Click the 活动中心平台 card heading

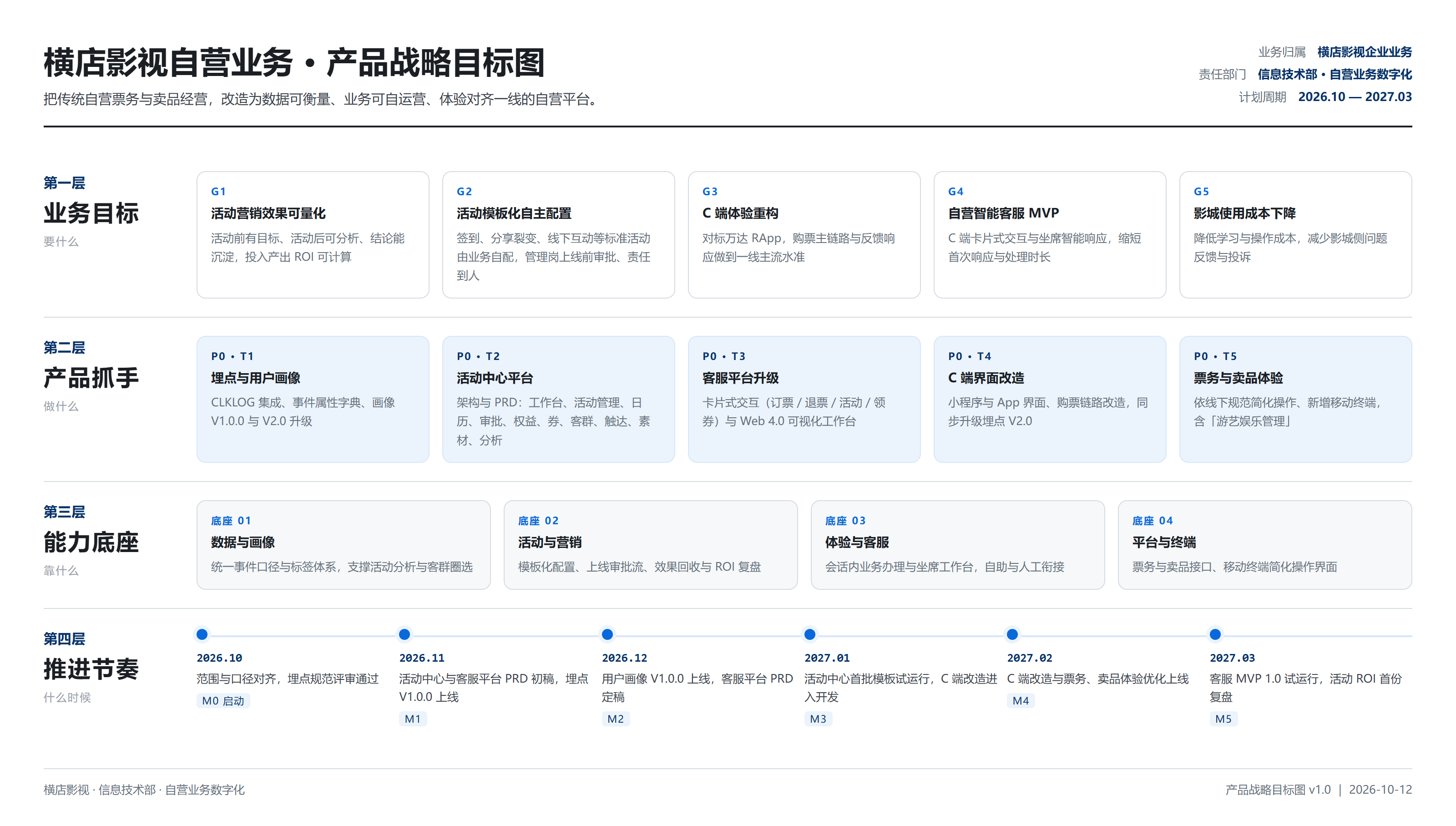[x=495, y=378]
